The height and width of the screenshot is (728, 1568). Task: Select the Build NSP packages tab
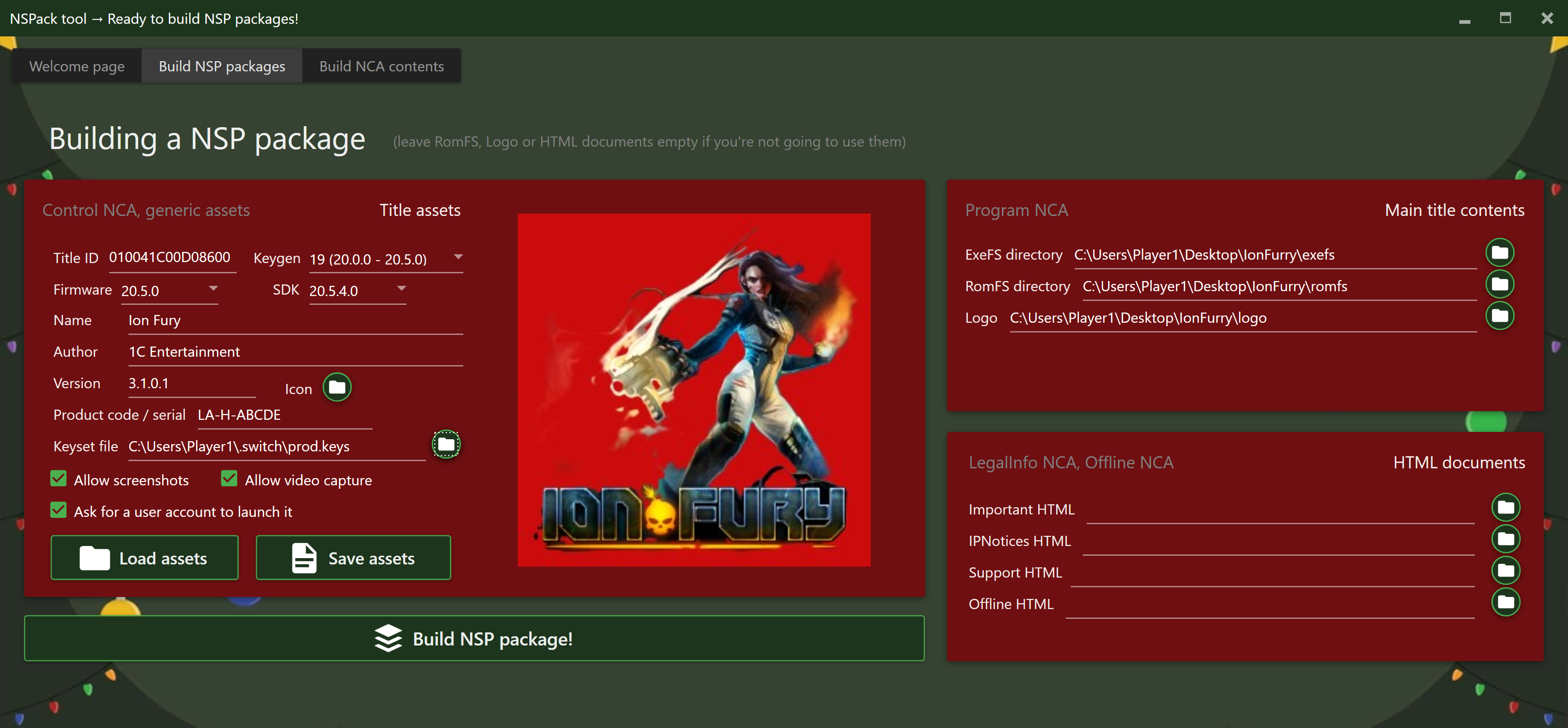[222, 66]
